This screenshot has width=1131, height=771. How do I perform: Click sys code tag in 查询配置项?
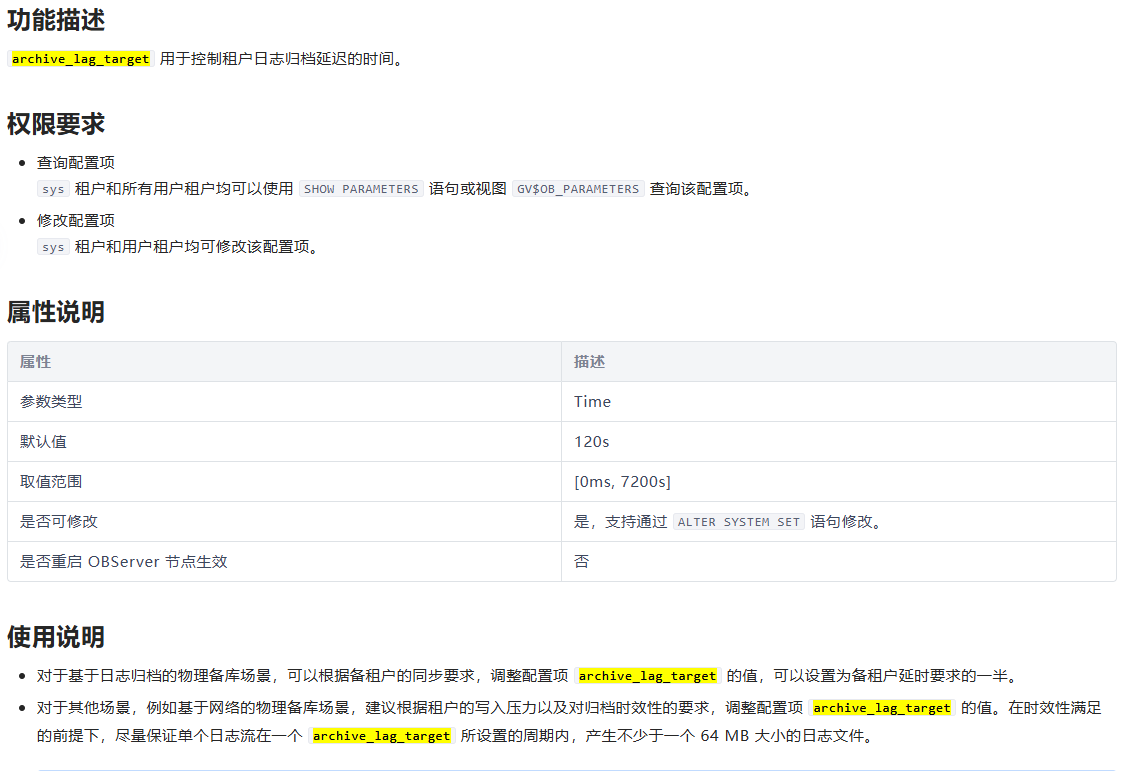(53, 189)
